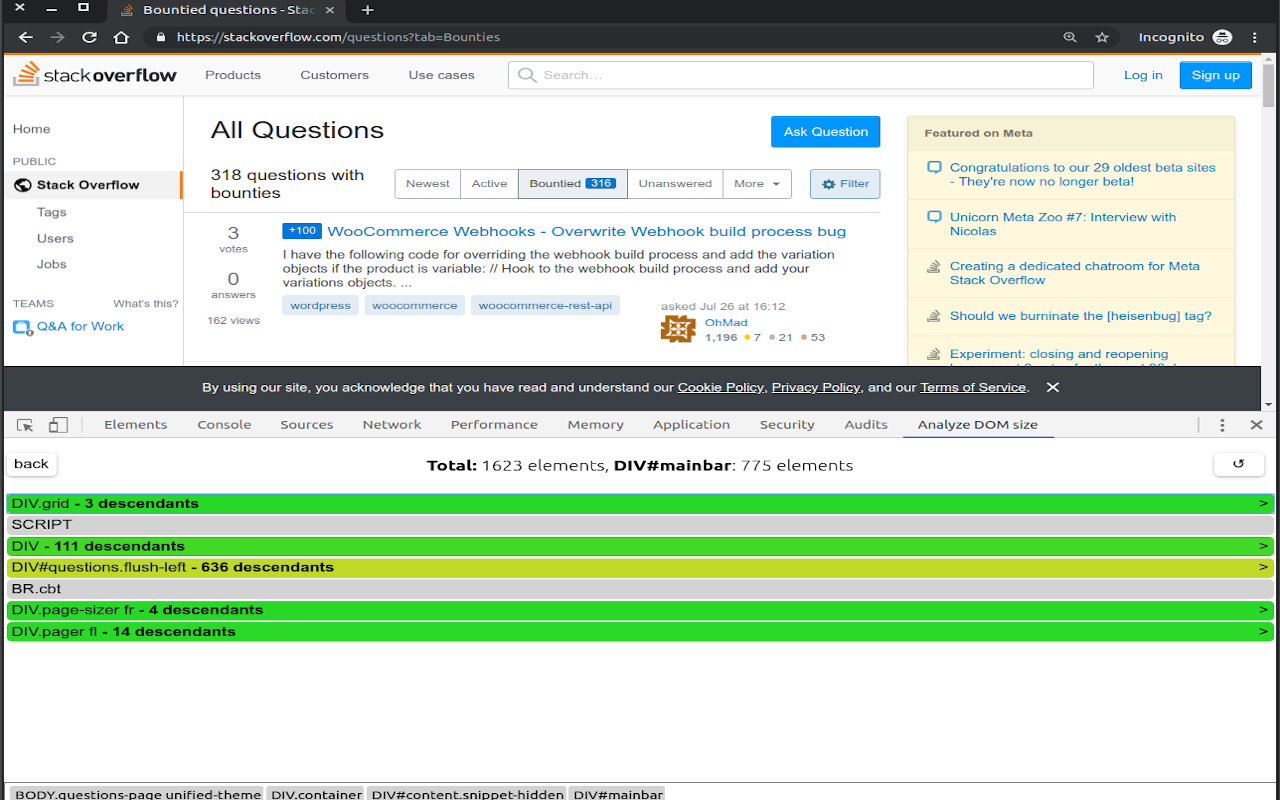Image resolution: width=1280 pixels, height=800 pixels.
Task: Dismiss the cookie policy banner
Action: click(1052, 387)
